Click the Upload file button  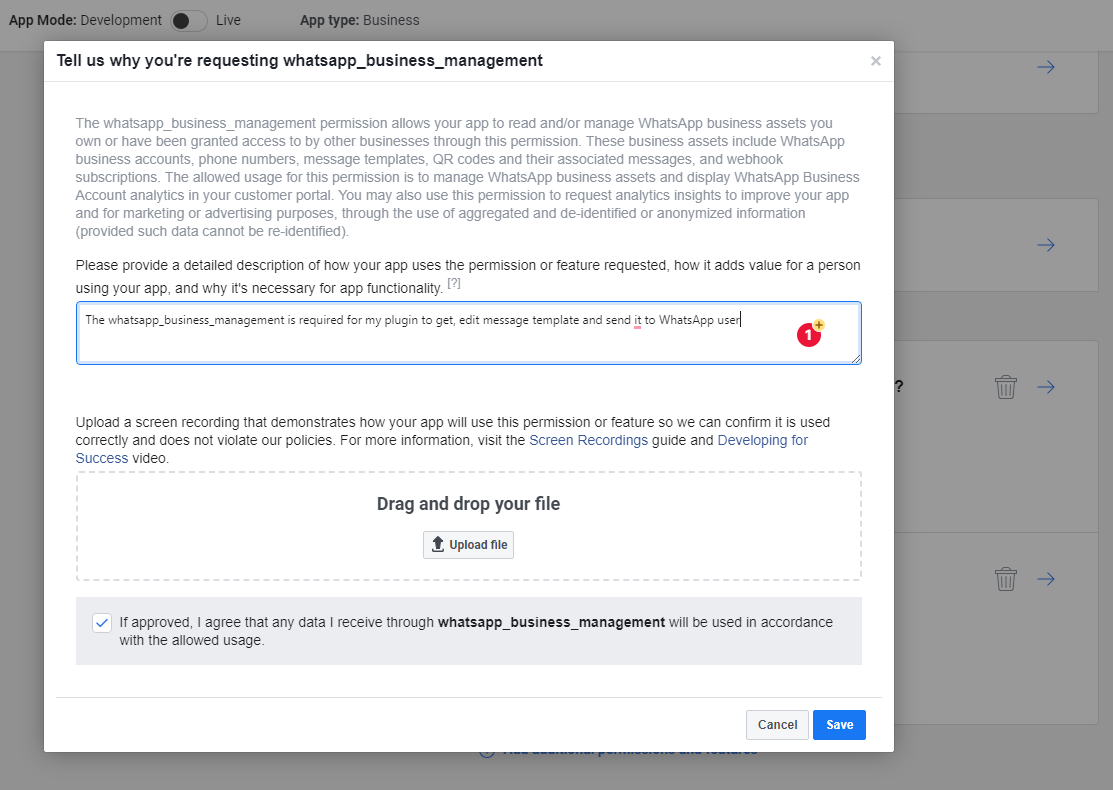click(x=468, y=544)
